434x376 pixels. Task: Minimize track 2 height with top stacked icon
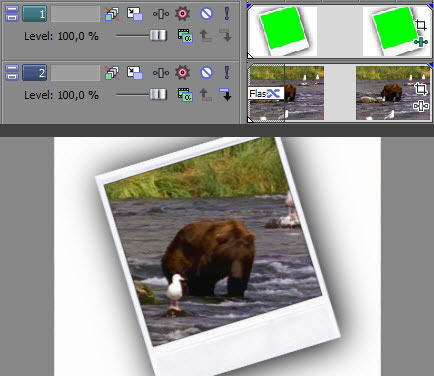[x=12, y=68]
